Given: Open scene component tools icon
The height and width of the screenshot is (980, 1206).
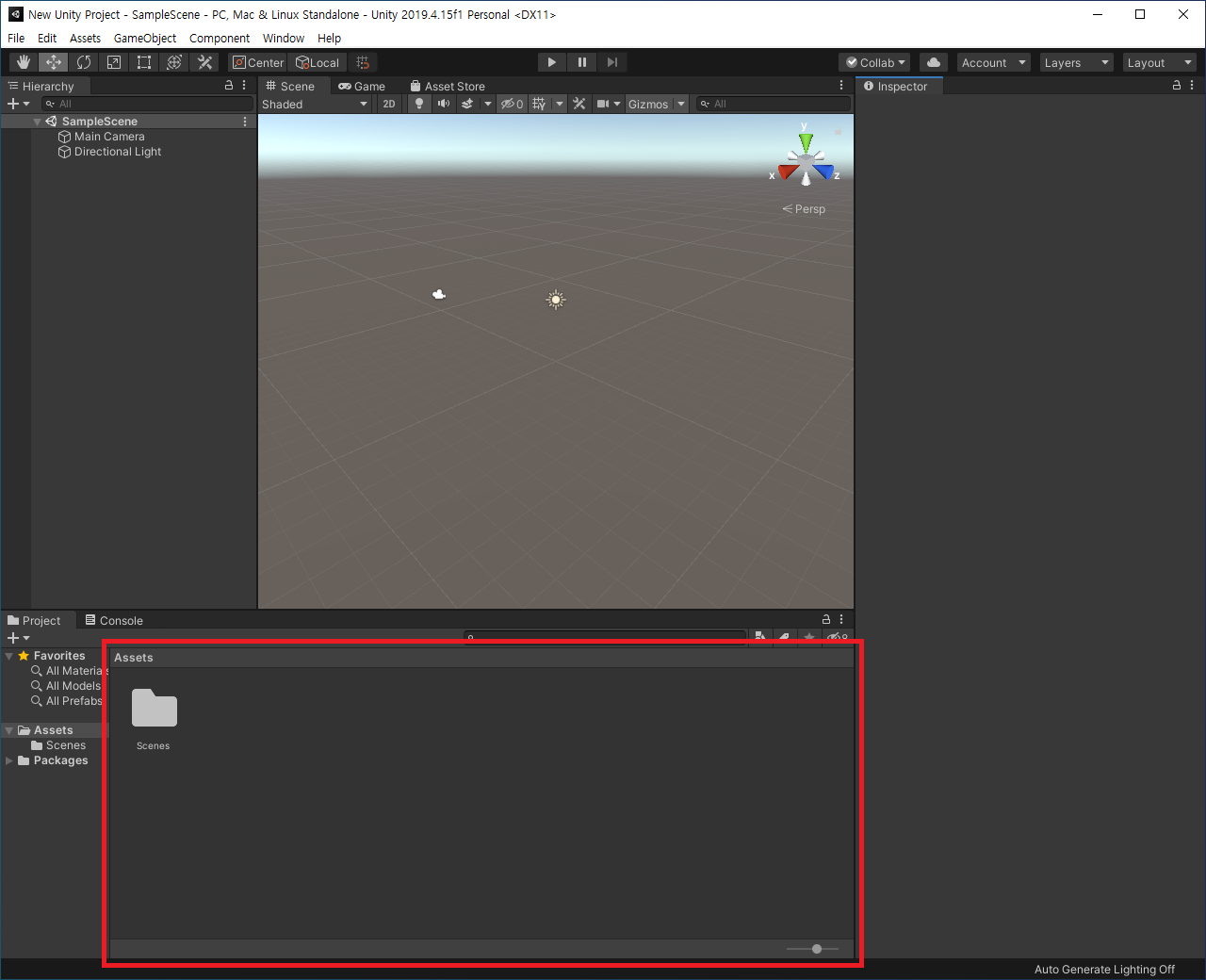Looking at the screenshot, I should [579, 104].
